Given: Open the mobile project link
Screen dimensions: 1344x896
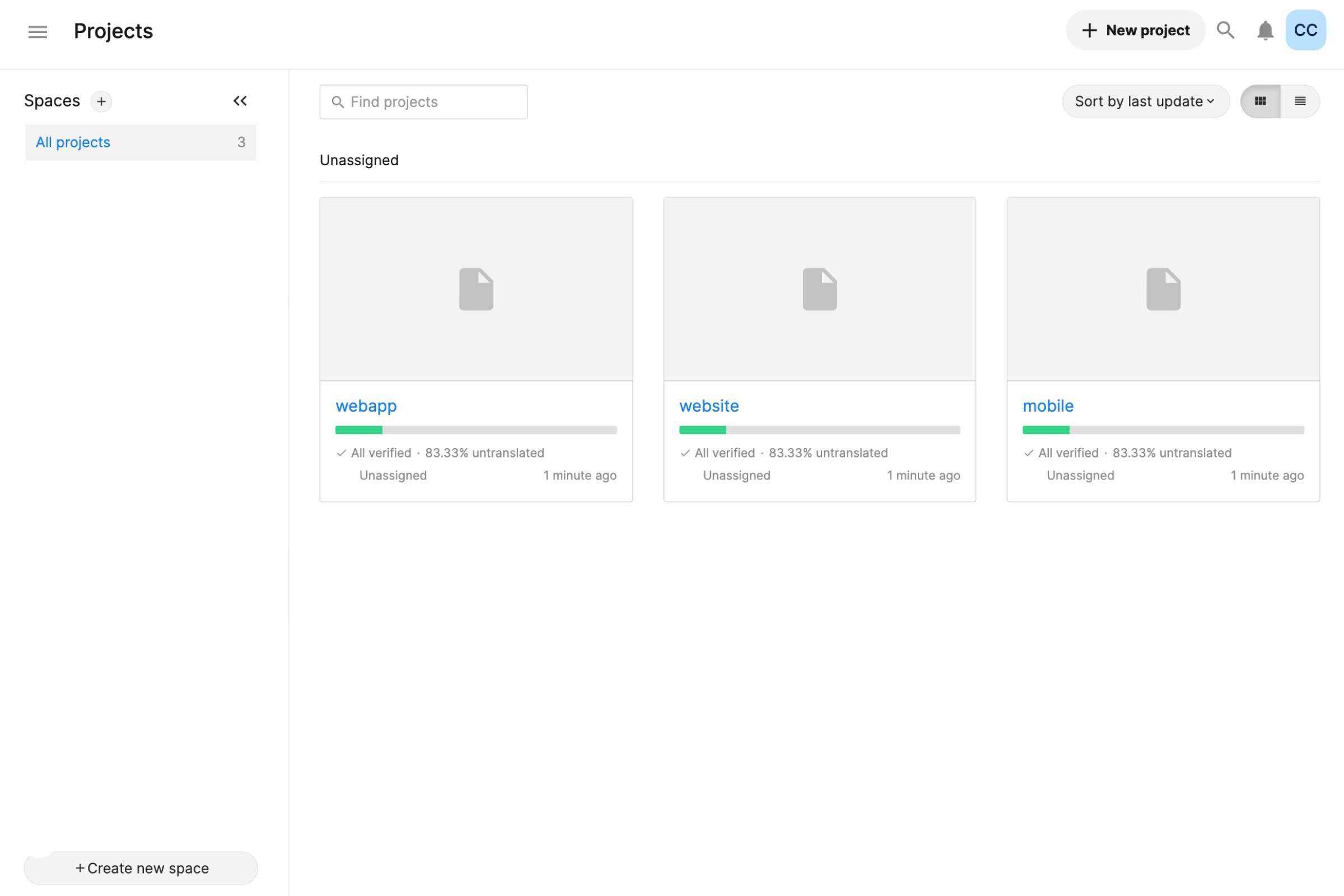Looking at the screenshot, I should (1047, 405).
